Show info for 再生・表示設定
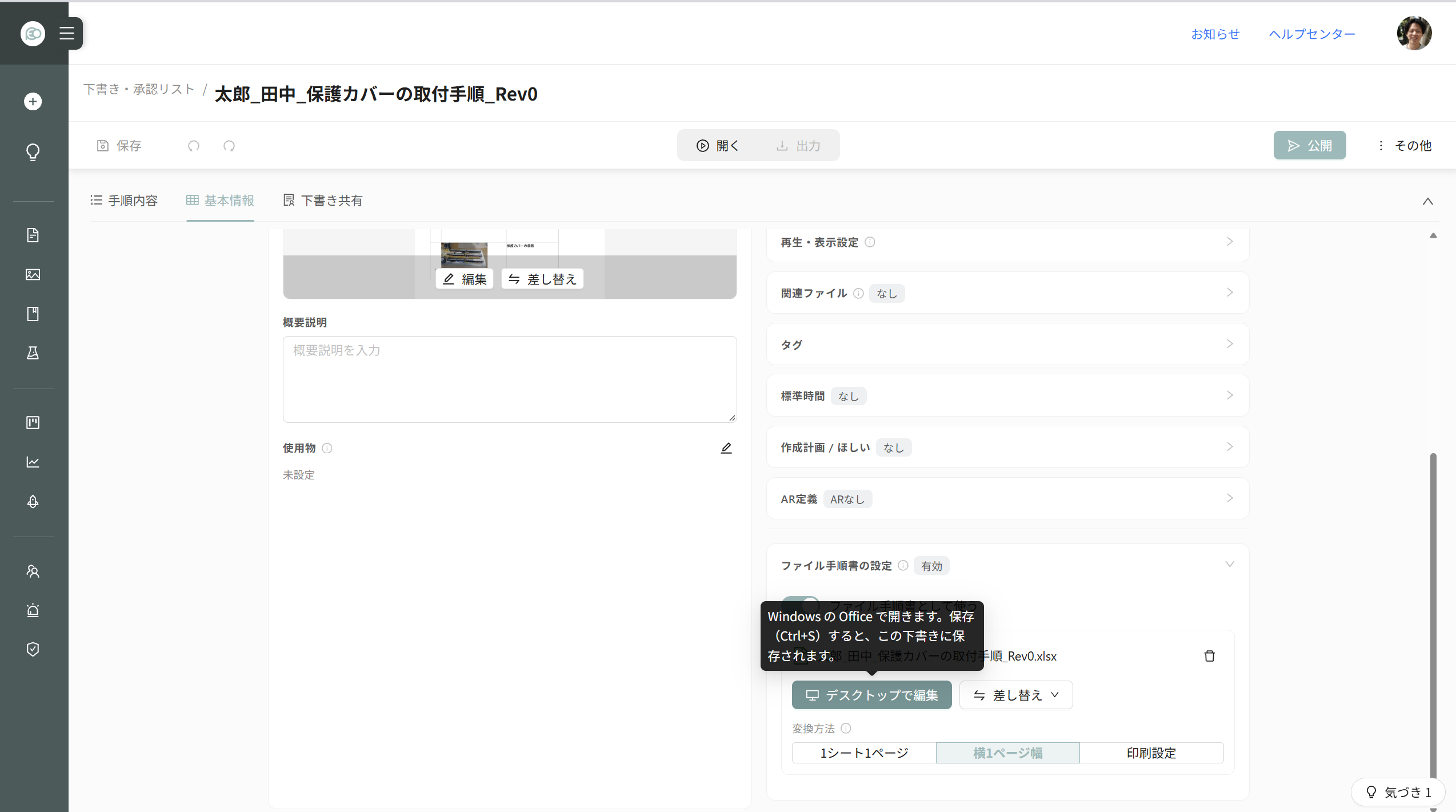1456x812 pixels. click(x=870, y=242)
